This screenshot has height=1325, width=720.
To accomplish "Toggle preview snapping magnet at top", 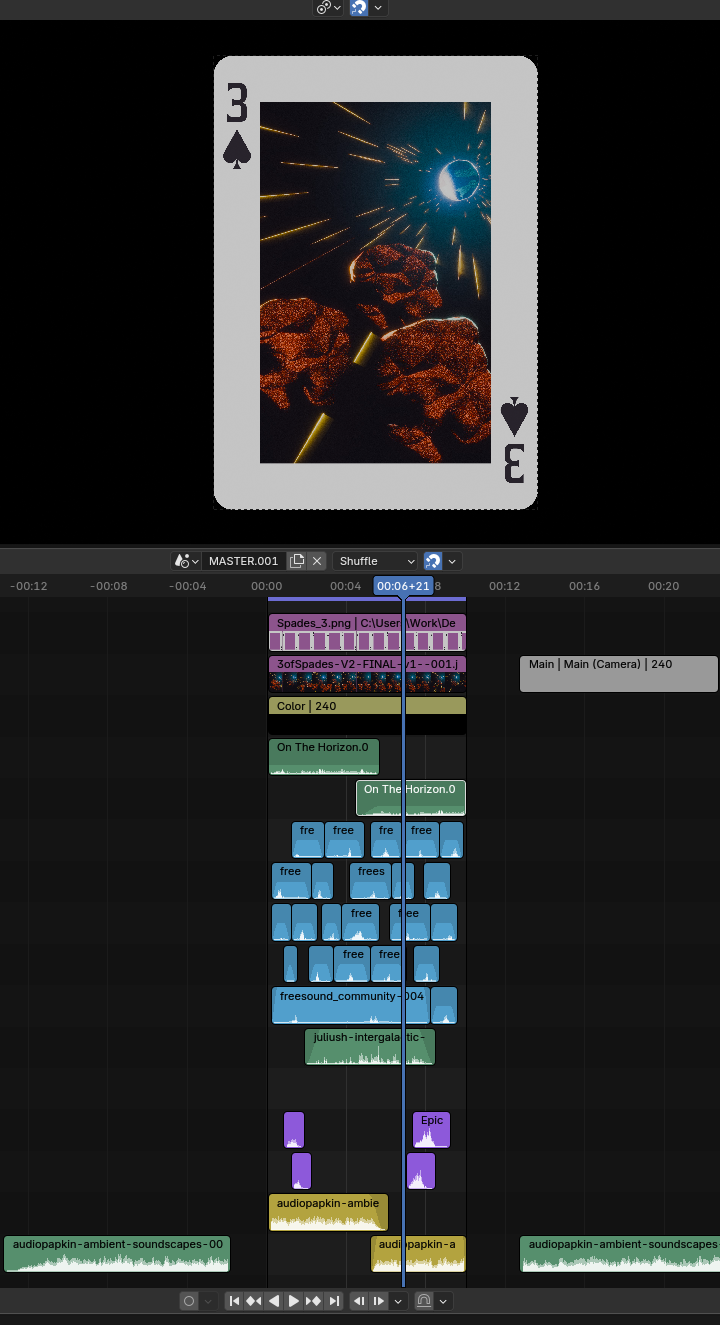I will pos(359,8).
